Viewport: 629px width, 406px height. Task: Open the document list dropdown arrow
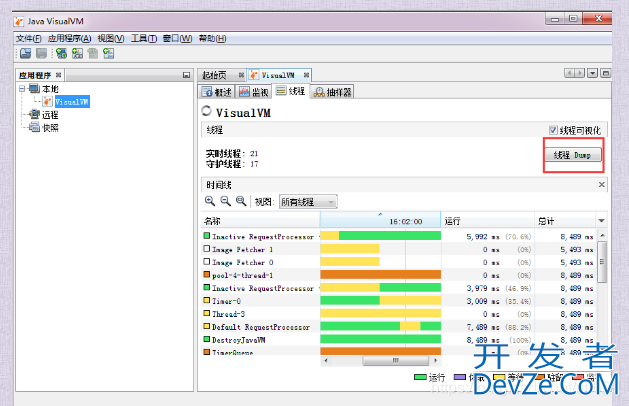[592, 73]
